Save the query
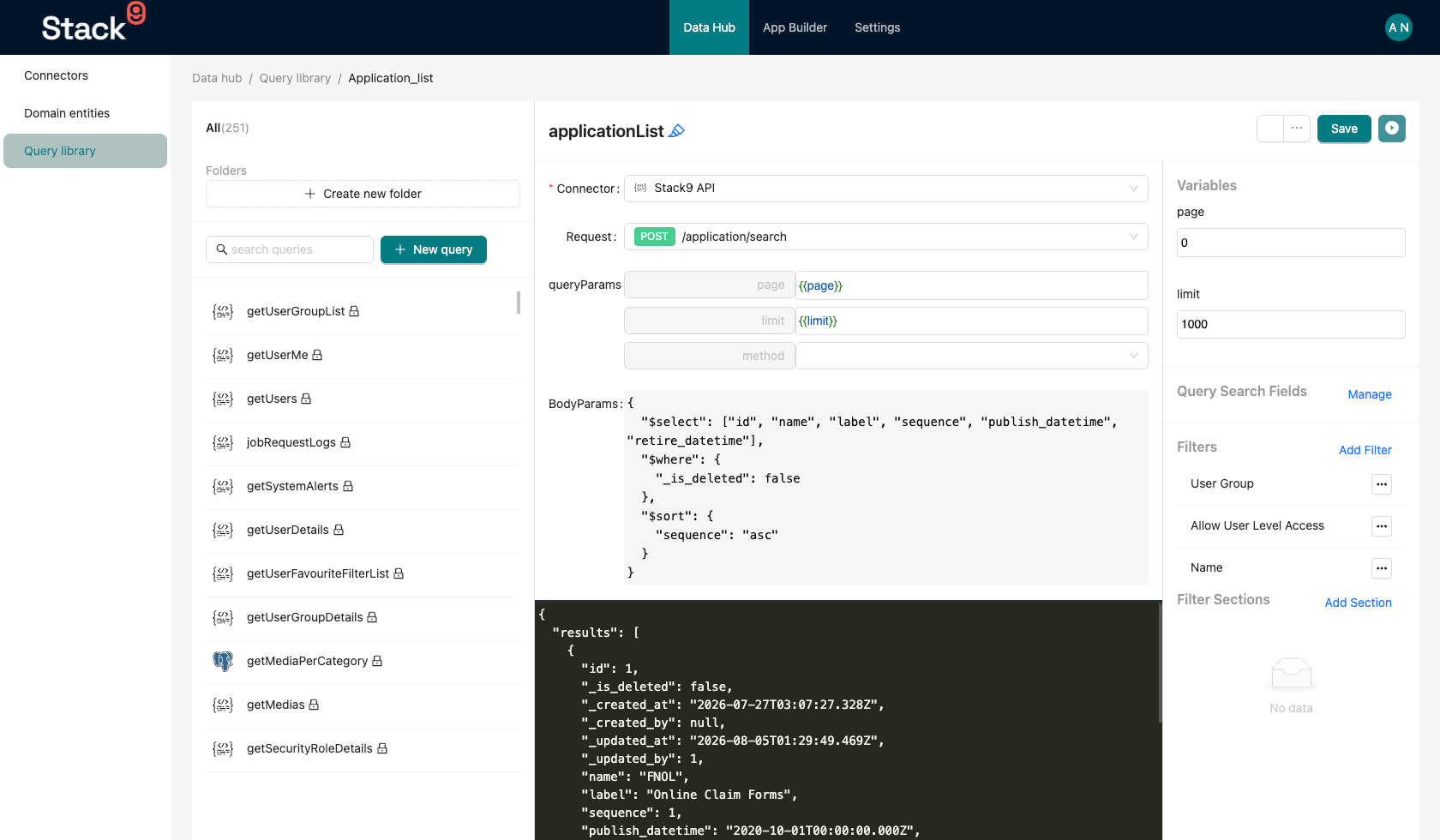Screen dimensions: 1440x840 pos(1344,129)
